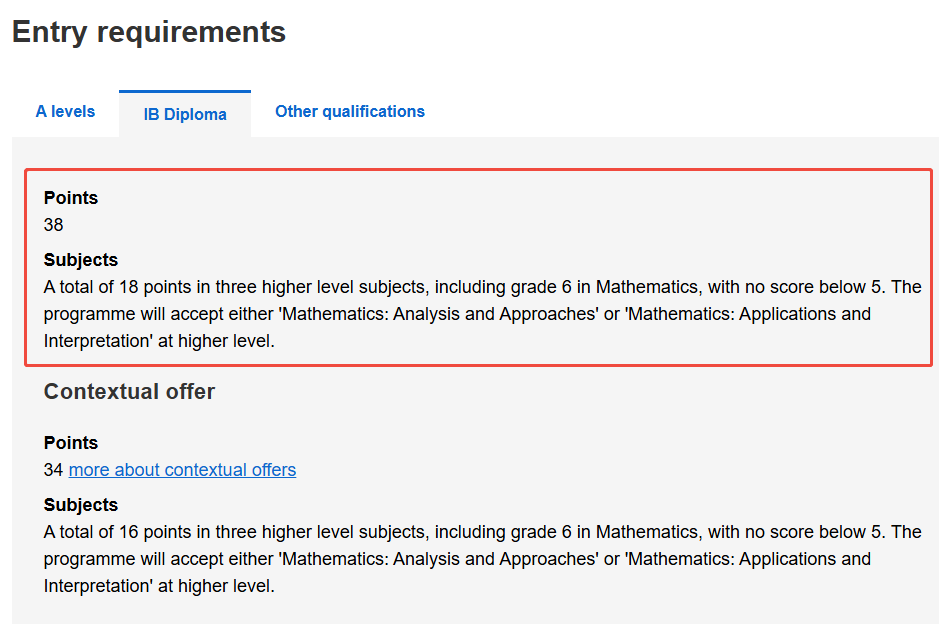Click the 38 points value
Viewport: 950px width, 636px height.
53,225
